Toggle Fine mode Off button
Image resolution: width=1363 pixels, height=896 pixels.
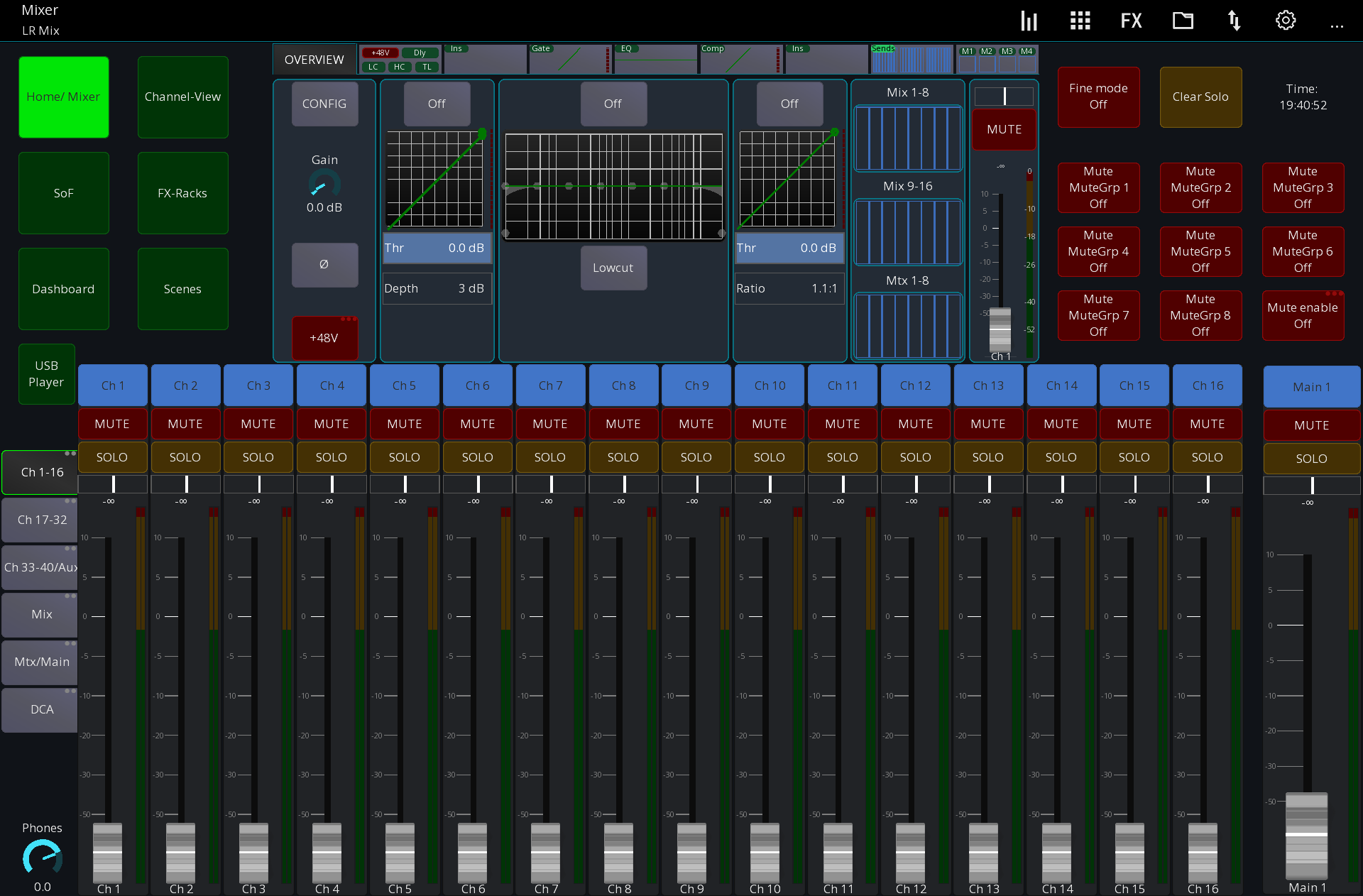[x=1098, y=97]
